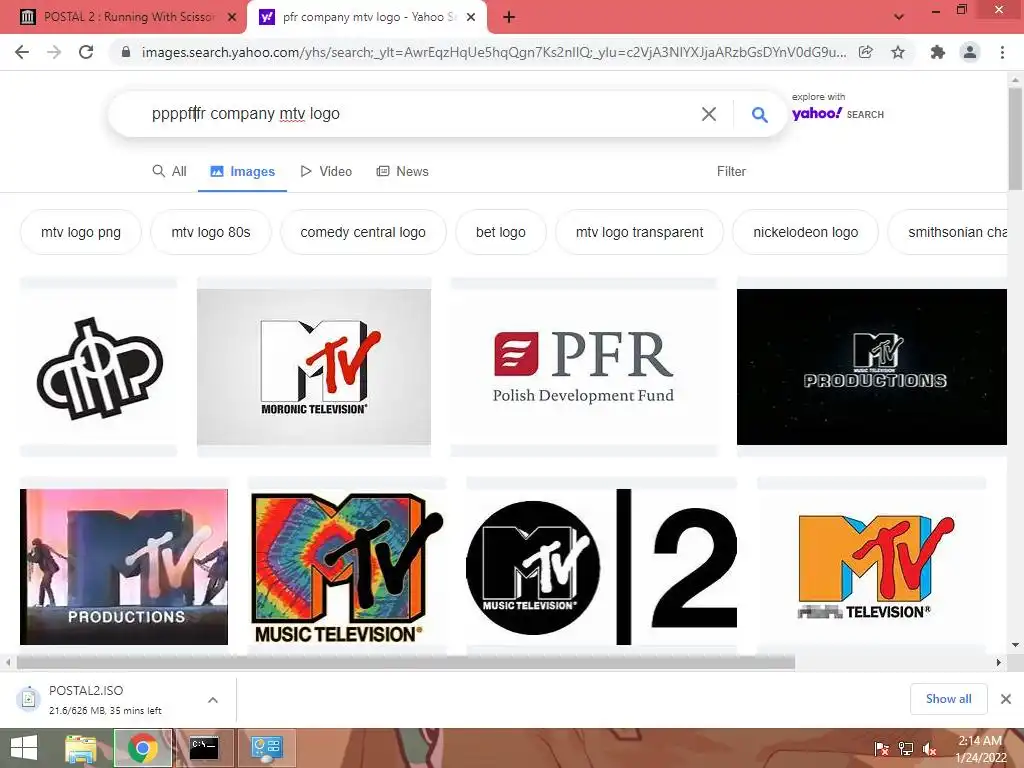Image resolution: width=1024 pixels, height=768 pixels.
Task: Click the address bar URL
Action: pyautogui.click(x=494, y=52)
